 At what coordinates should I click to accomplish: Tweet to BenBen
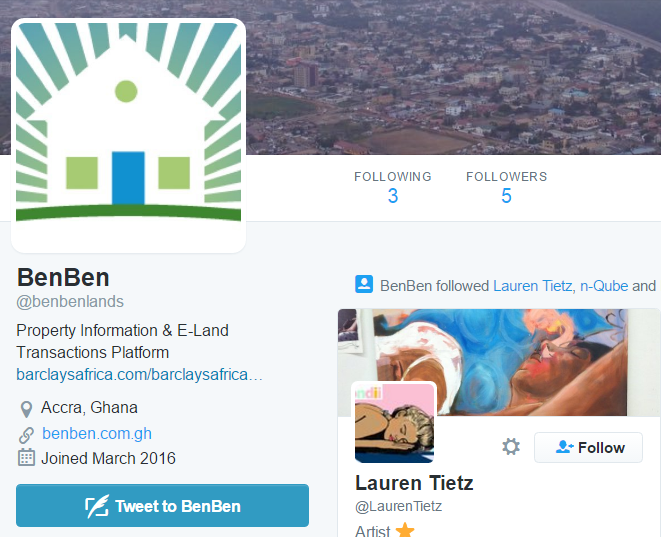click(162, 505)
